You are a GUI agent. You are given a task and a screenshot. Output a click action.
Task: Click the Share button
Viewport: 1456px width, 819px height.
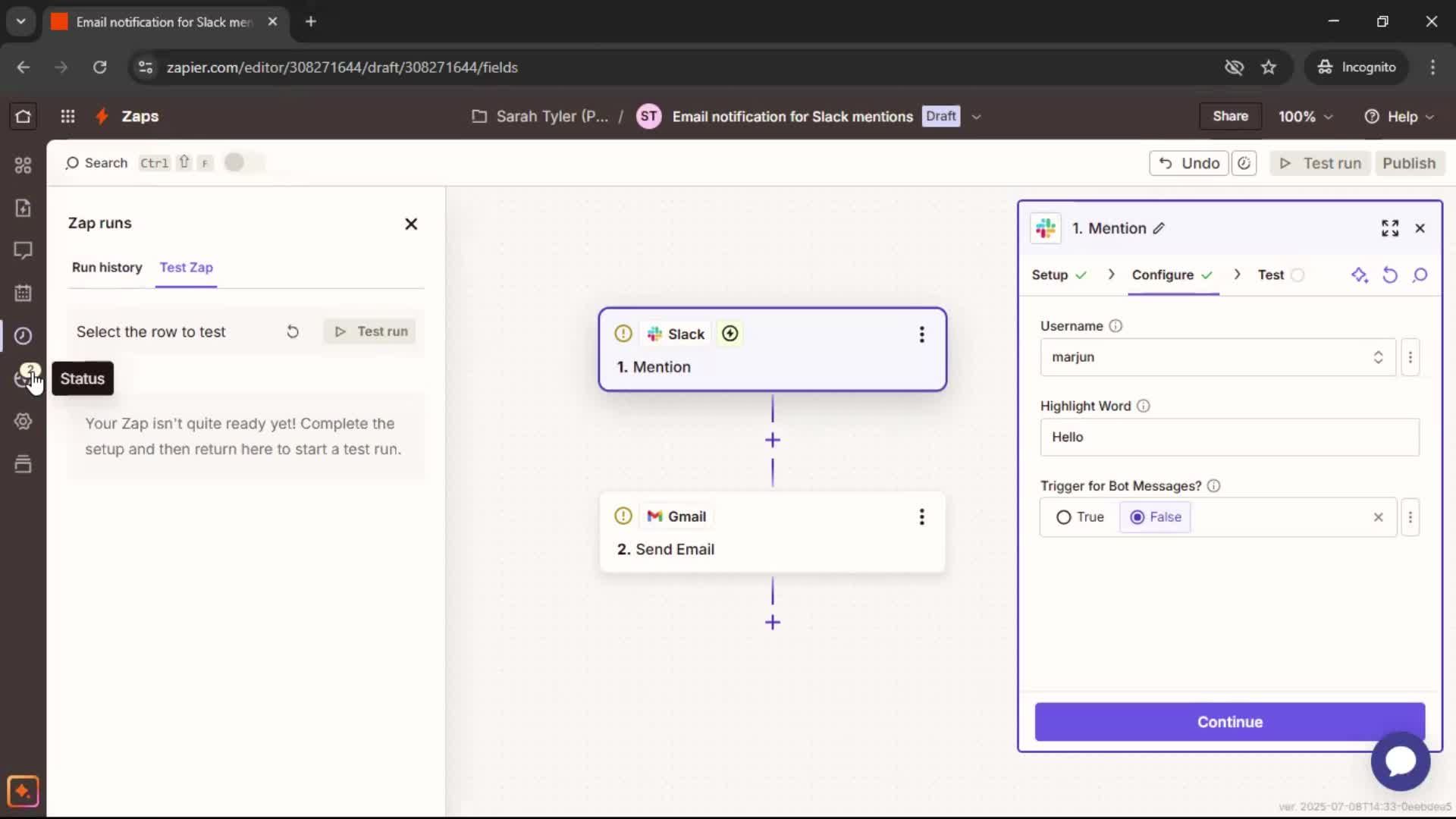1230,116
